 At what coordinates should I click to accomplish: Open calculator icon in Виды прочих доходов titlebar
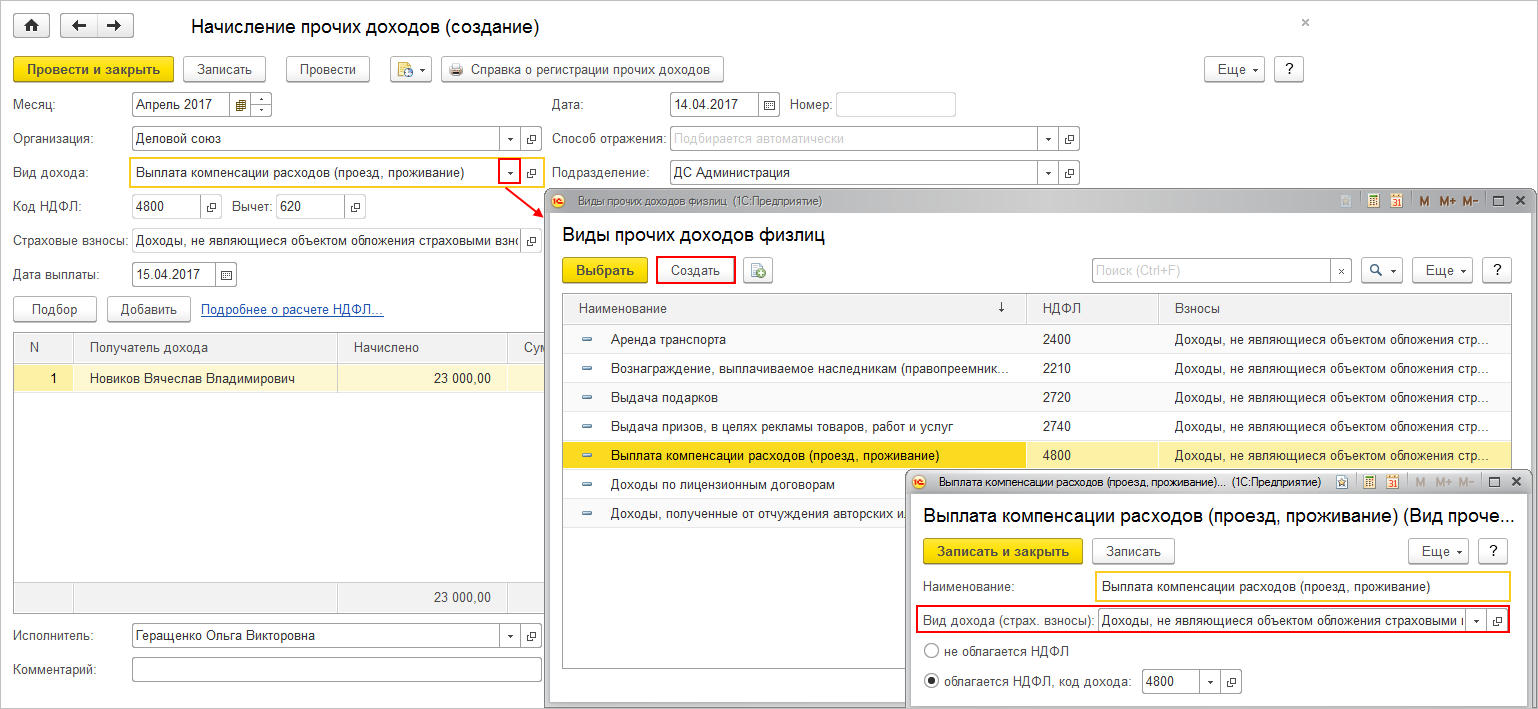pyautogui.click(x=1373, y=201)
